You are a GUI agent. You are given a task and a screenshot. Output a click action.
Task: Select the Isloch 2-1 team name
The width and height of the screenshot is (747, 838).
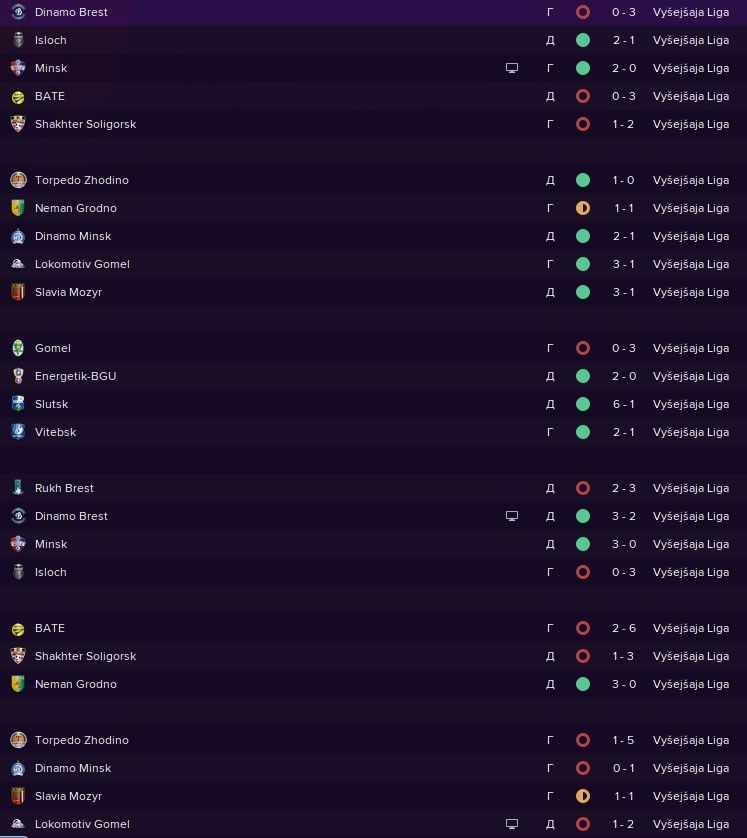click(x=51, y=40)
